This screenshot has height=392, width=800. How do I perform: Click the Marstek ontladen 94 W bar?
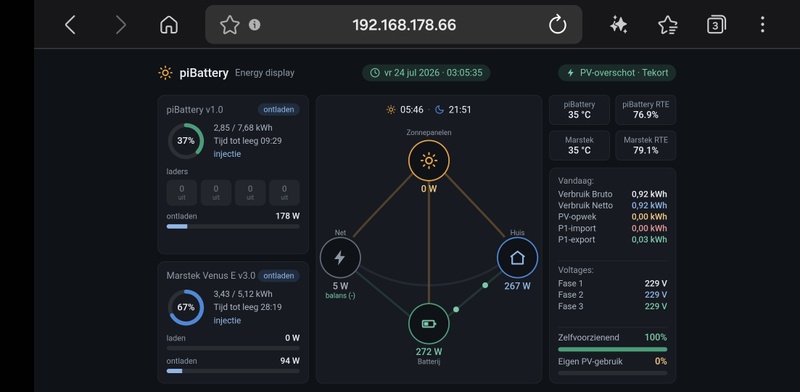(x=233, y=371)
